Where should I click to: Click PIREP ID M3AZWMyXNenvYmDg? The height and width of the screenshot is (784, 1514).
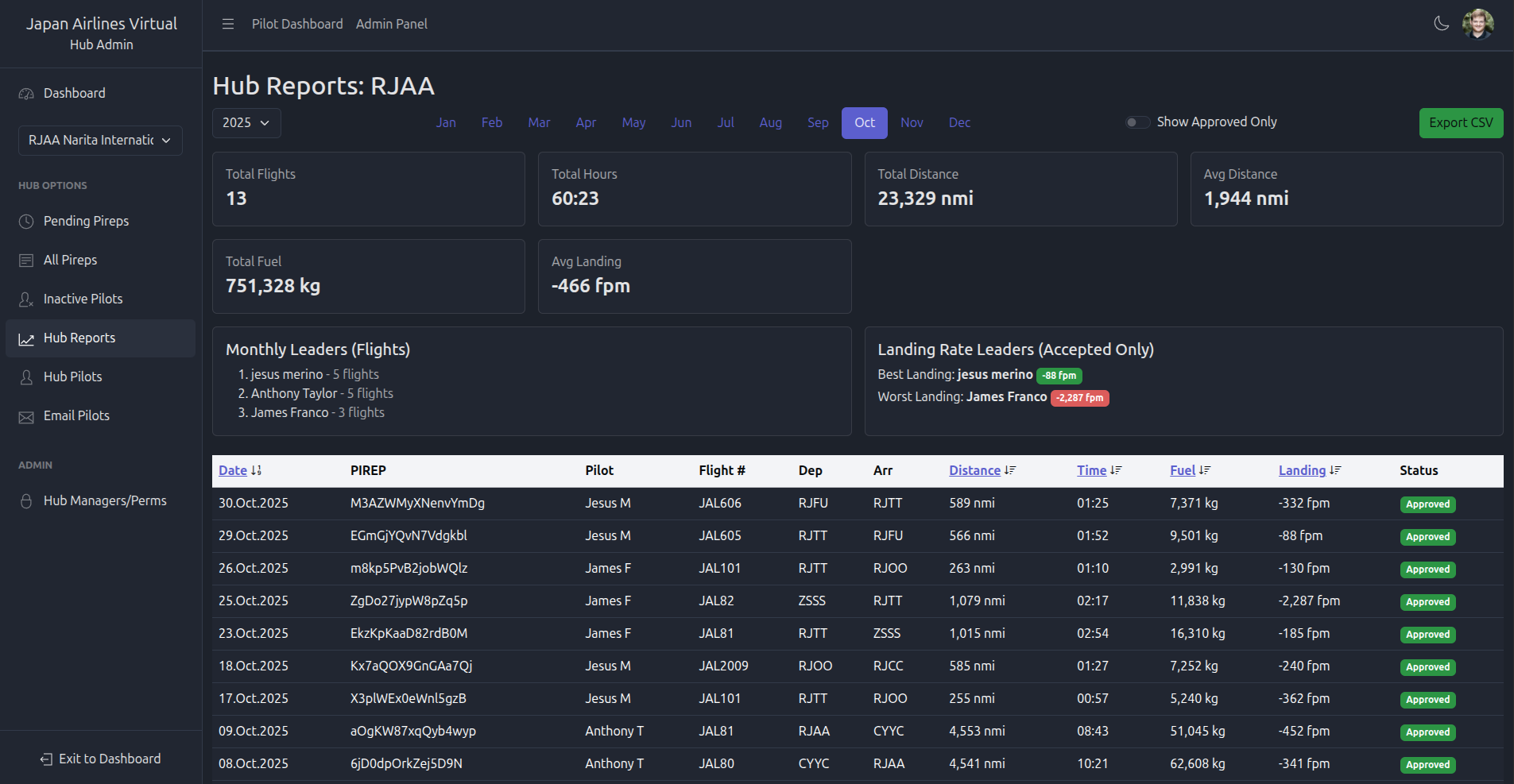417,503
